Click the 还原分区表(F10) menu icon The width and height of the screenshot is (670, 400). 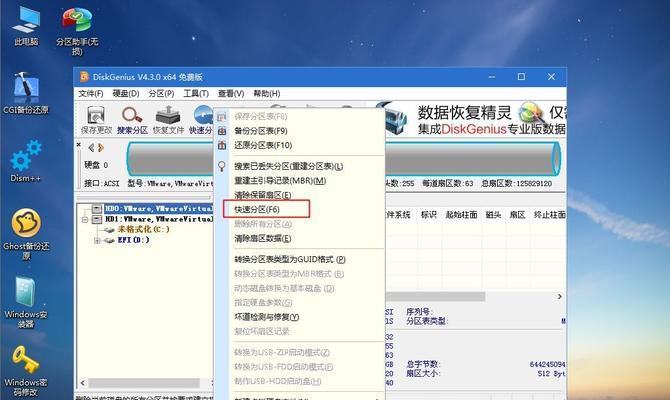(222, 145)
